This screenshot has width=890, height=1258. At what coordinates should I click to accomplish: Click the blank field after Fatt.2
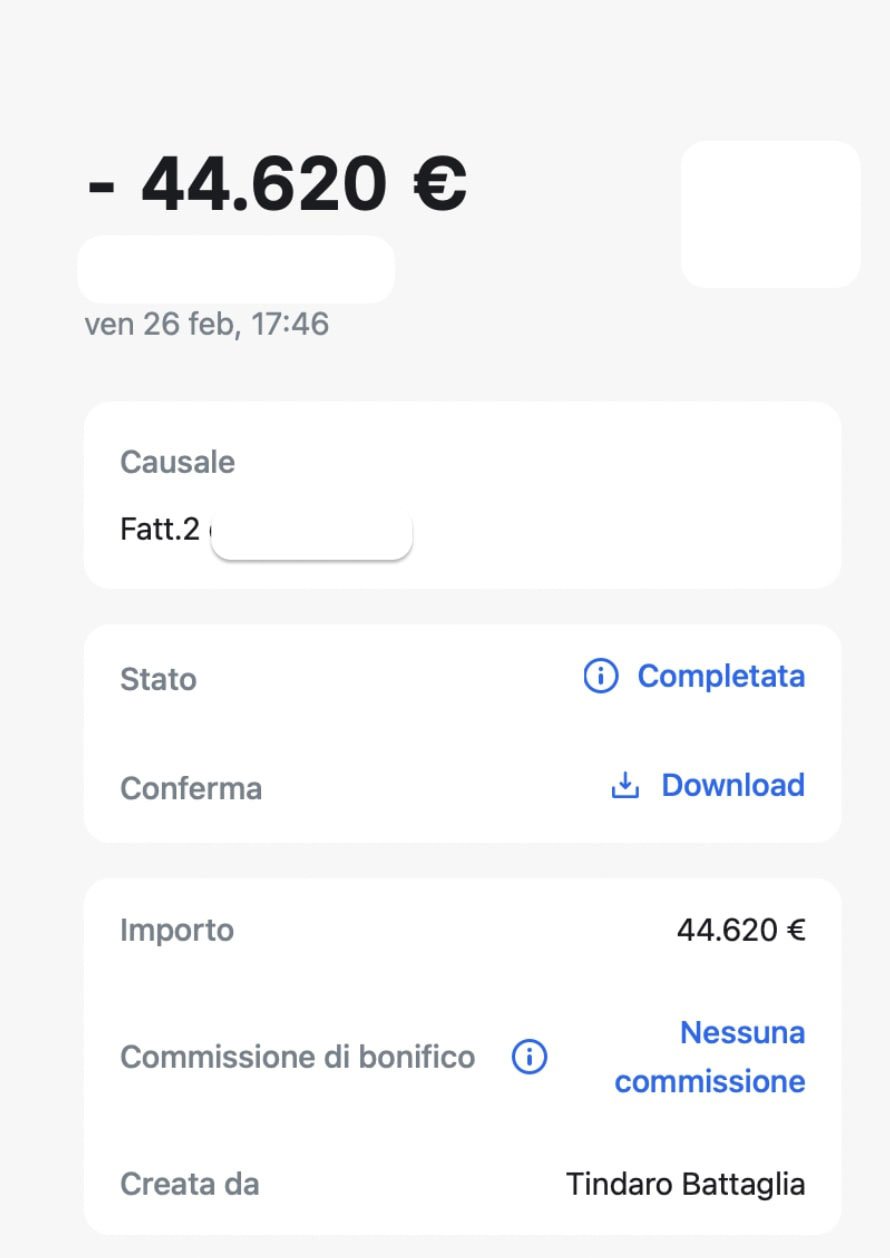(312, 537)
